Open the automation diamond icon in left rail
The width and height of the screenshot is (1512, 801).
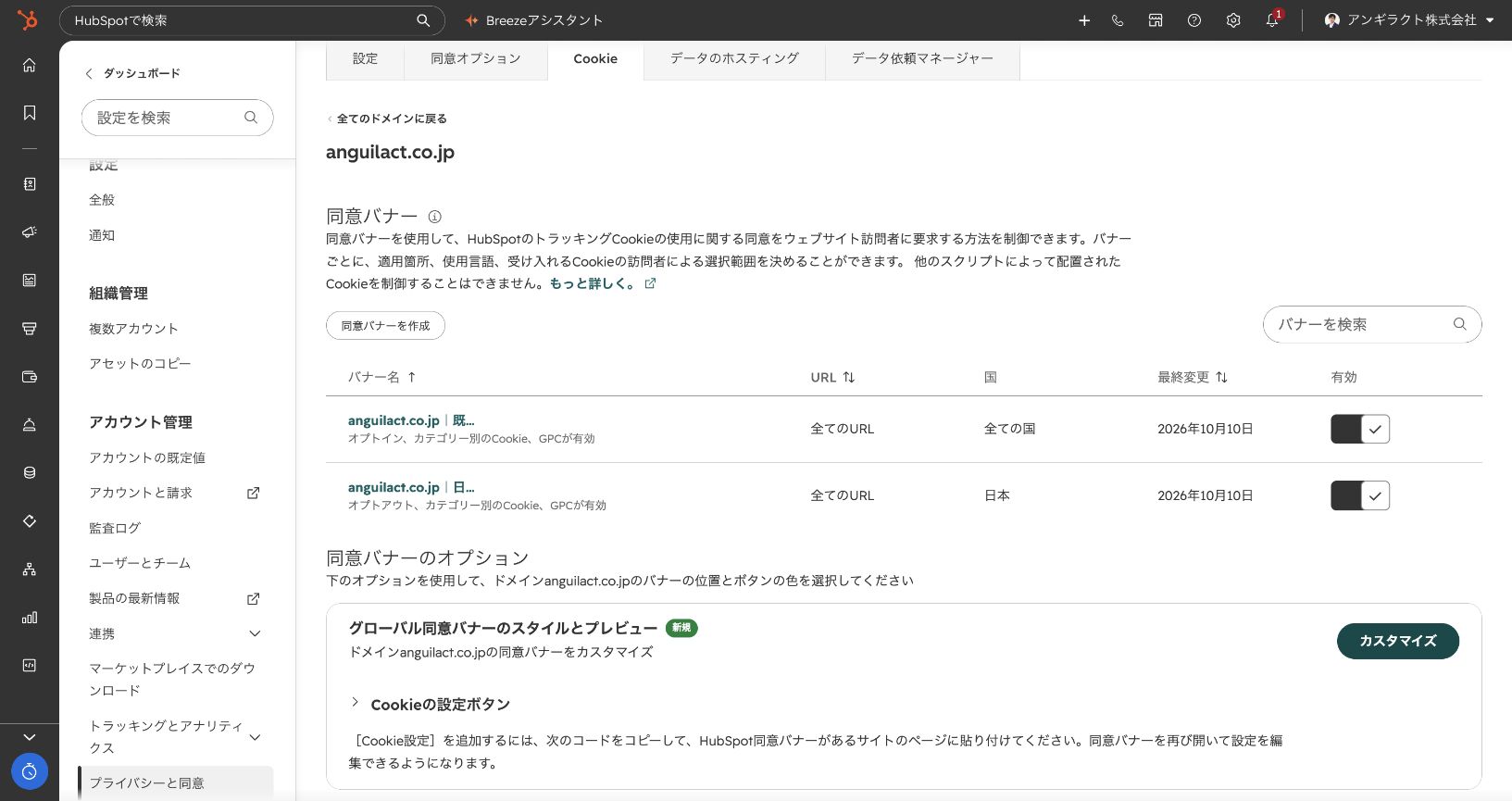[30, 521]
